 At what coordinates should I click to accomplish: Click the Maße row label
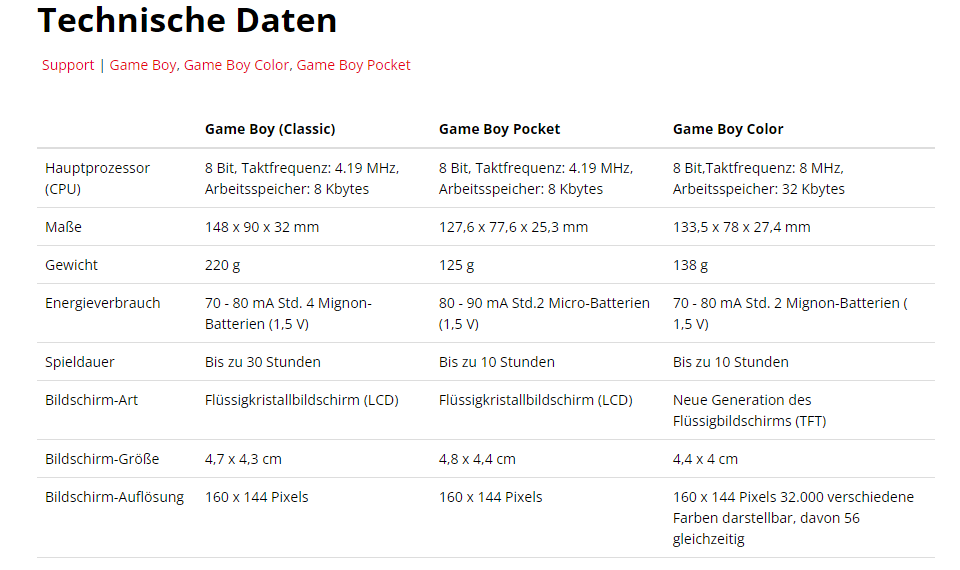pyautogui.click(x=63, y=227)
